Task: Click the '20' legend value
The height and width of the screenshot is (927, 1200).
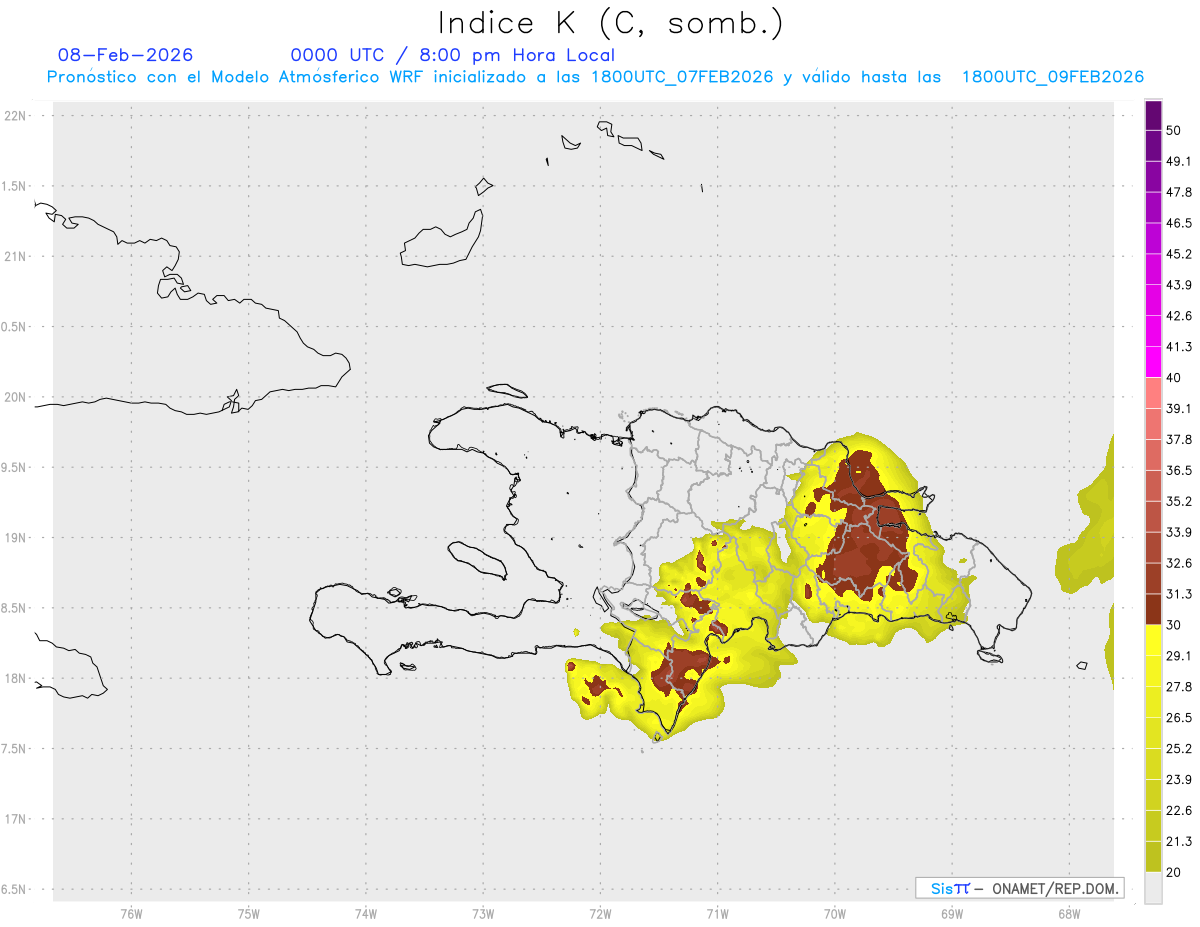Action: (1174, 873)
